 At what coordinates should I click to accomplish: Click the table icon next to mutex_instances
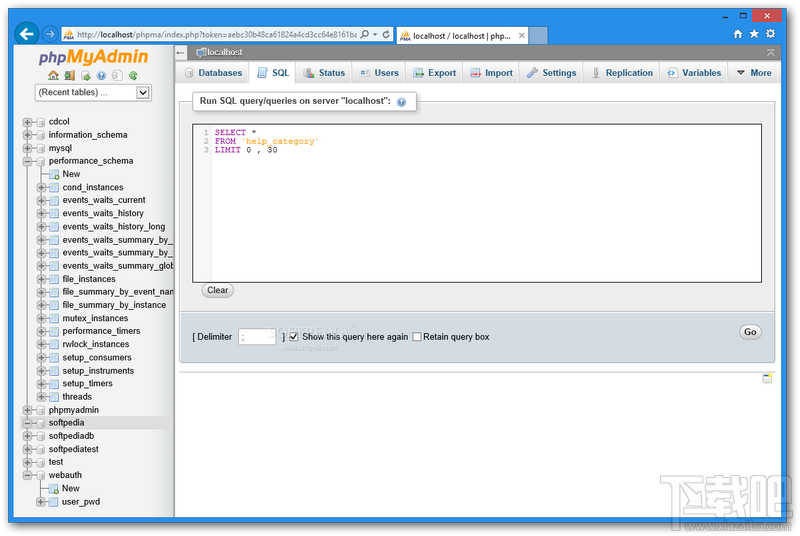click(x=54, y=318)
